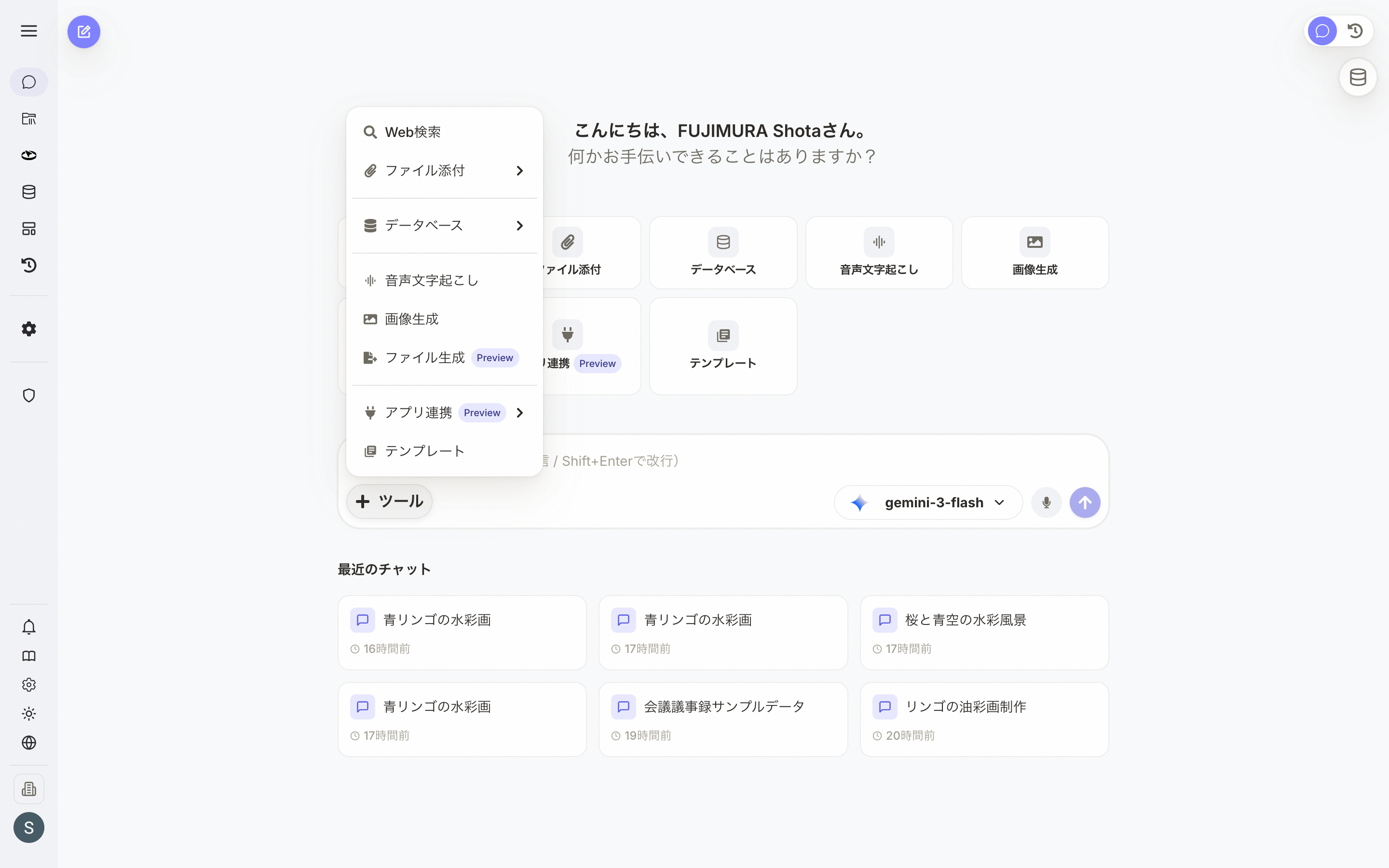The height and width of the screenshot is (868, 1389).
Task: Expand ファイル添付 submenu chevron
Action: click(519, 171)
